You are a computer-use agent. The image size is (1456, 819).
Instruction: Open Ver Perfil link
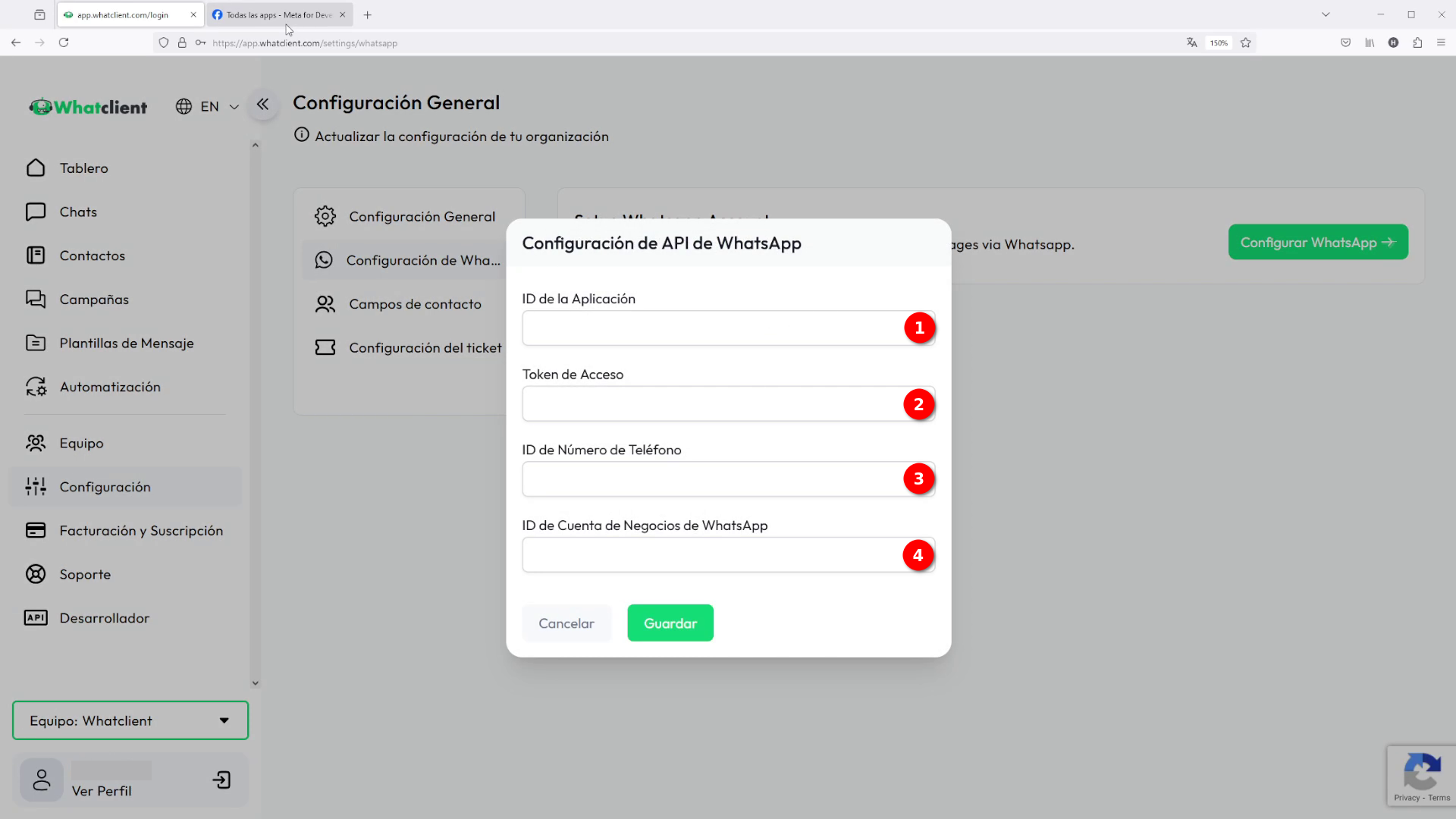(102, 791)
